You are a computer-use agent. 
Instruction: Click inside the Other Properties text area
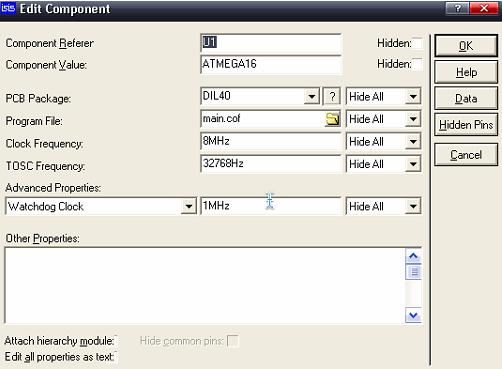205,285
